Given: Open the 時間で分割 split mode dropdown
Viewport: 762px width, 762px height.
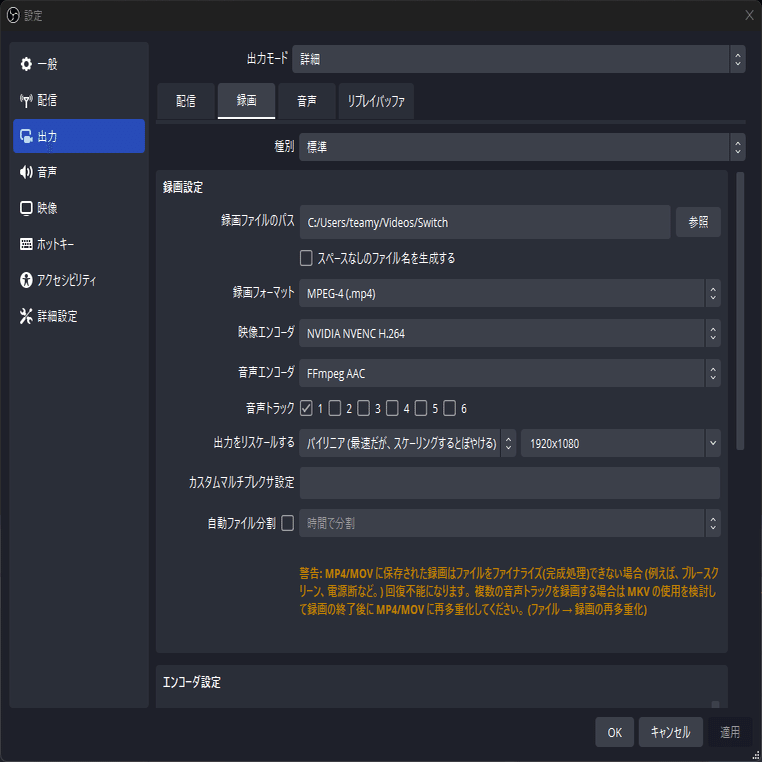Looking at the screenshot, I should [509, 523].
